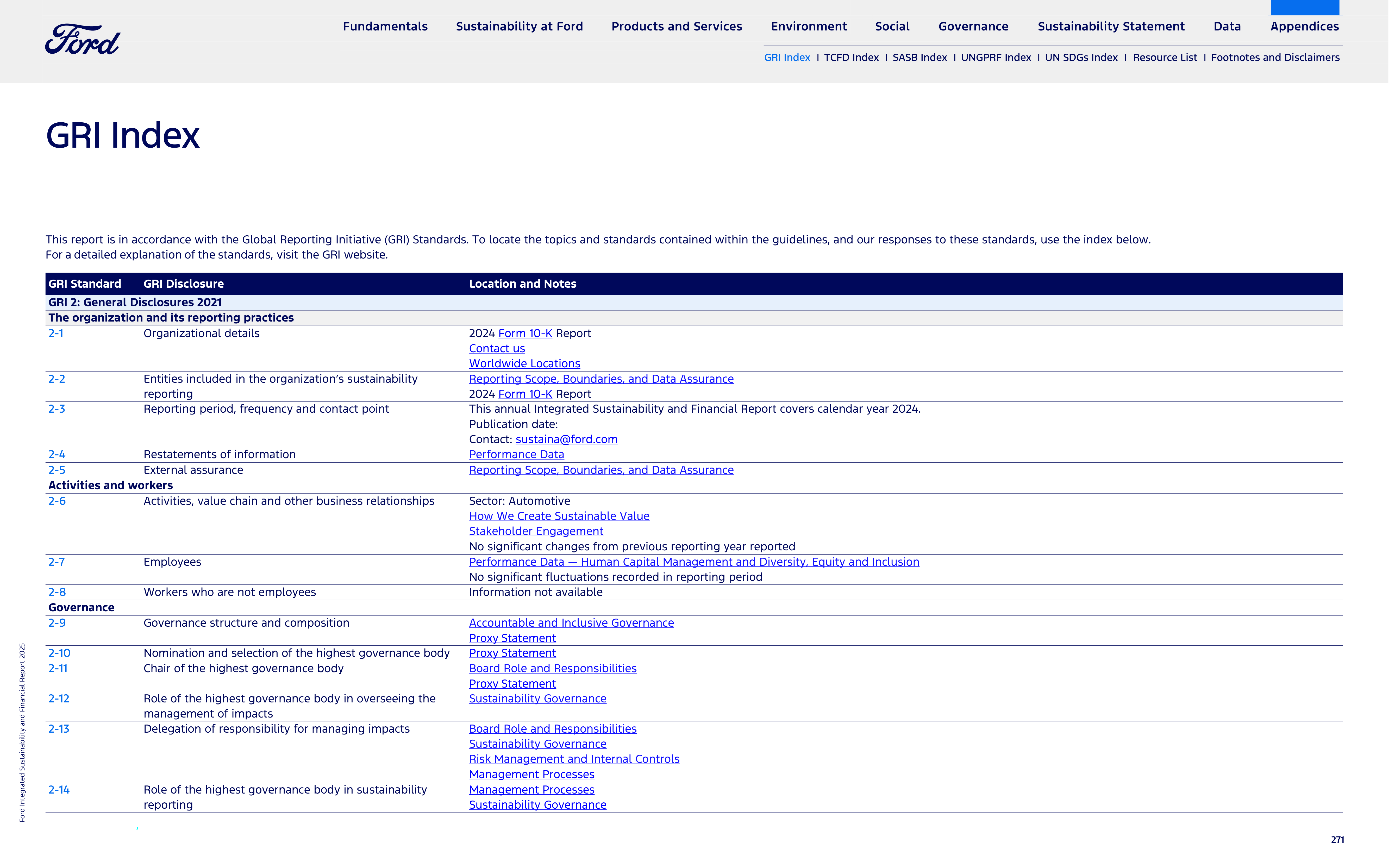Click GRI standard 2-13
Screen dimensions: 1389x868
pyautogui.click(x=59, y=729)
